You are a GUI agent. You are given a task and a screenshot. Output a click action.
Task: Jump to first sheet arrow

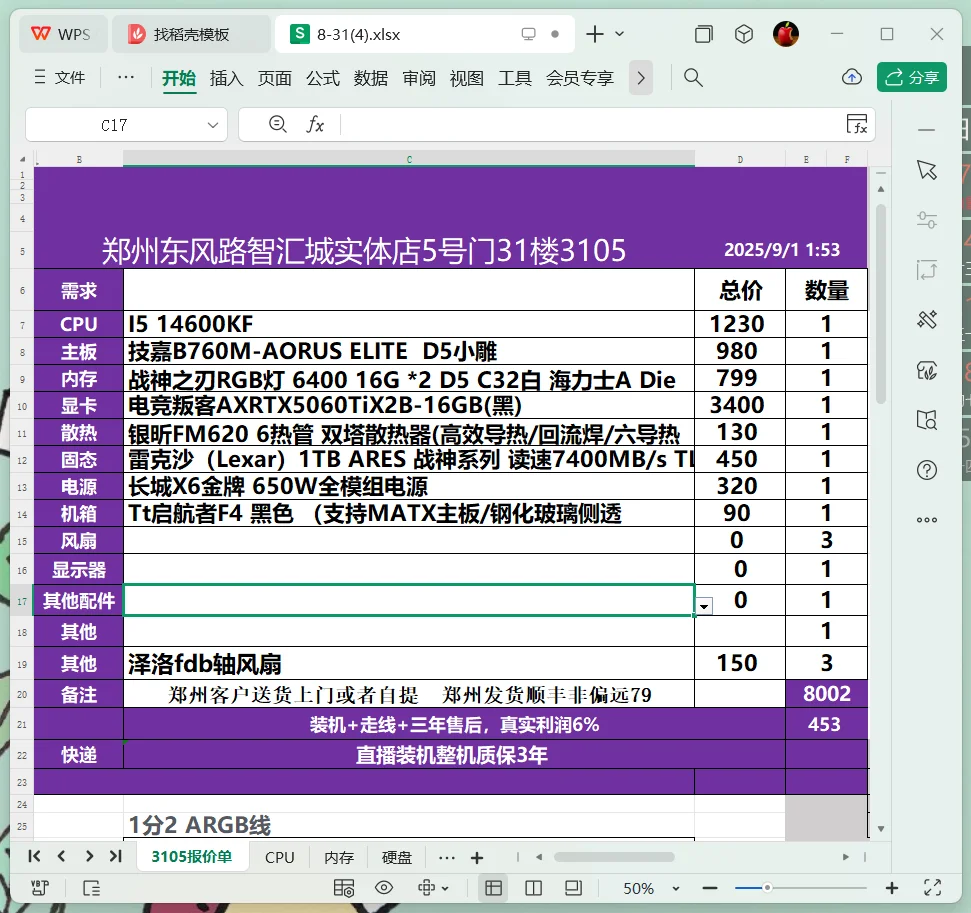point(34,856)
